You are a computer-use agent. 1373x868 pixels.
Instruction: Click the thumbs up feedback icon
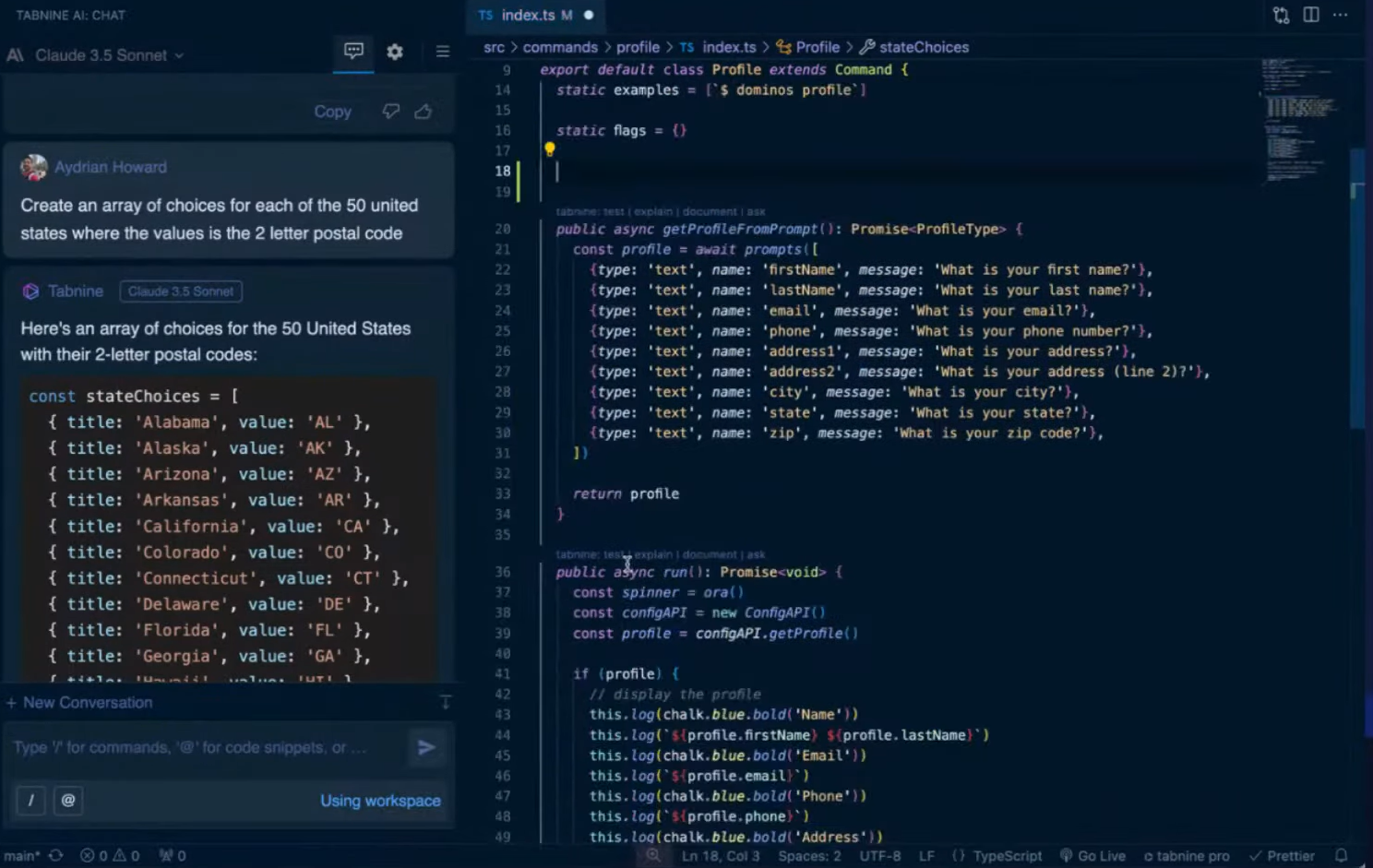[x=424, y=112]
